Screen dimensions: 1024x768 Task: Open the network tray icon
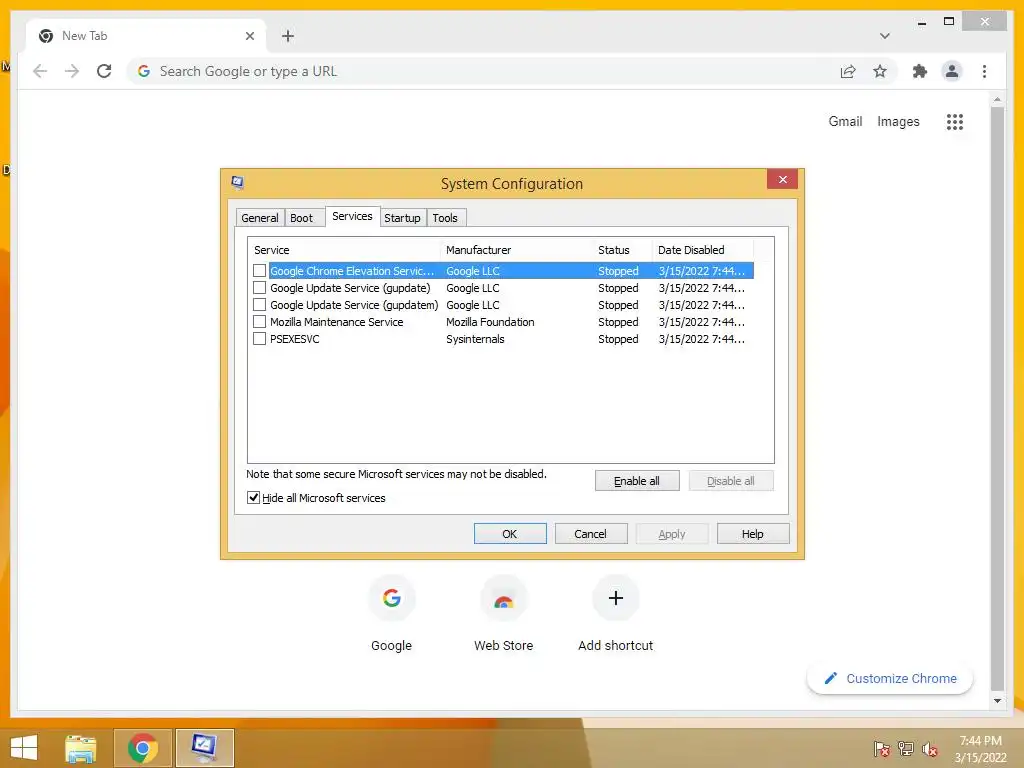(906, 748)
